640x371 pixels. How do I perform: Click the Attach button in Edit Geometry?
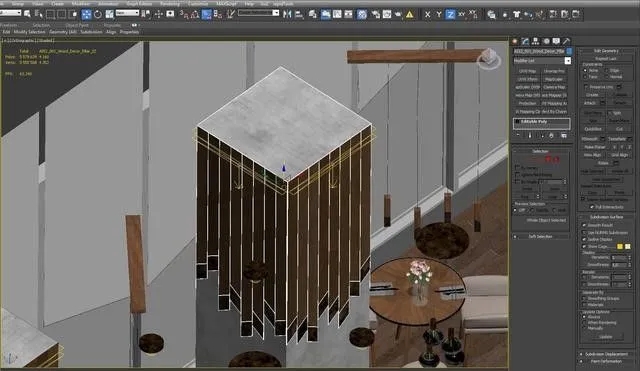pyautogui.click(x=590, y=103)
